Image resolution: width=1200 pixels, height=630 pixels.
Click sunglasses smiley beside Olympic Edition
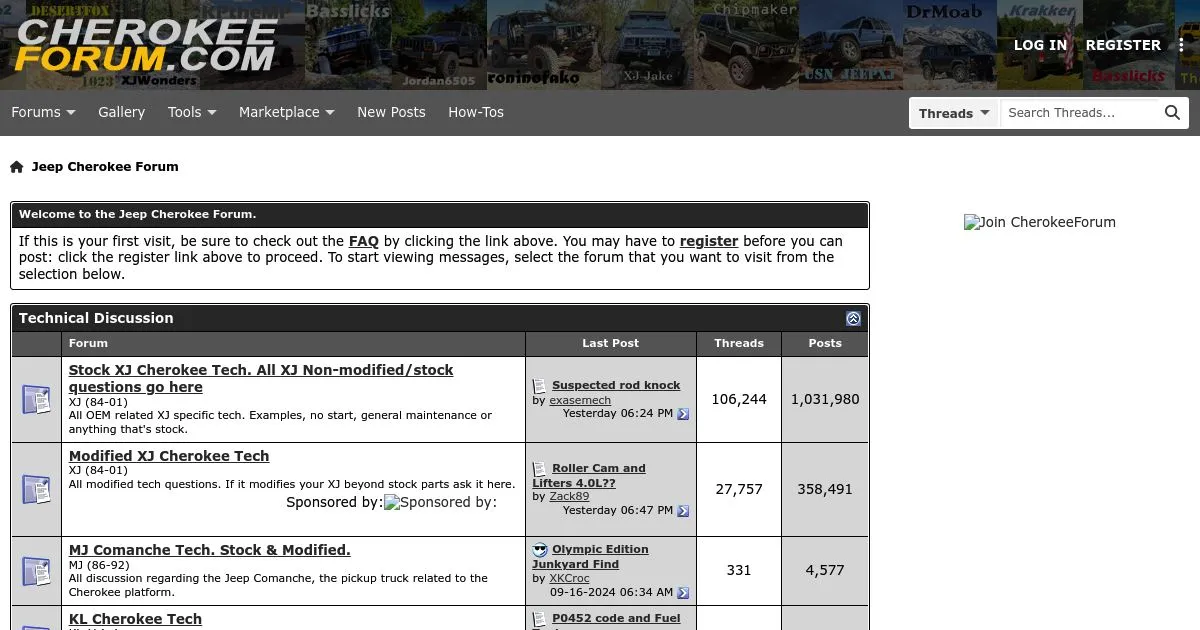[x=540, y=550]
